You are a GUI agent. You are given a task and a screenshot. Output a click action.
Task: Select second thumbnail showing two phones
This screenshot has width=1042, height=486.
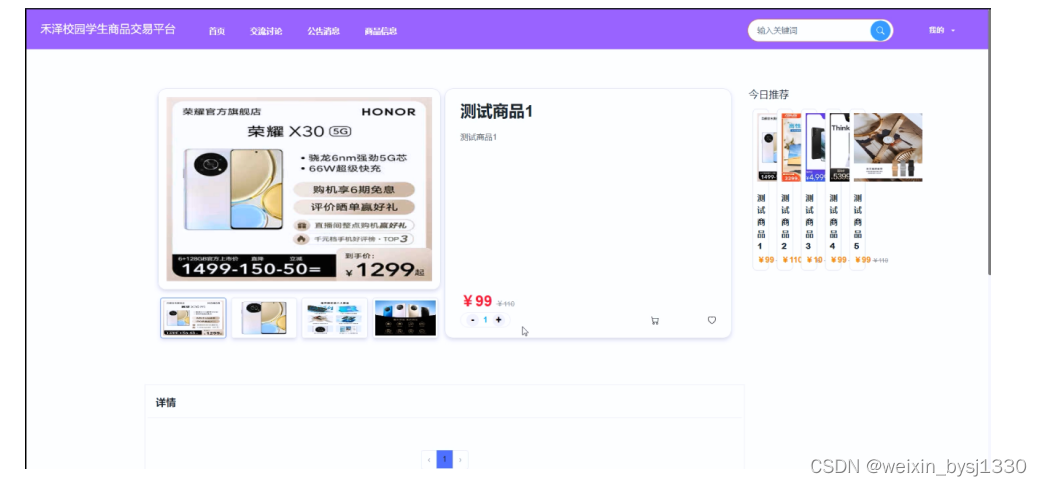264,318
